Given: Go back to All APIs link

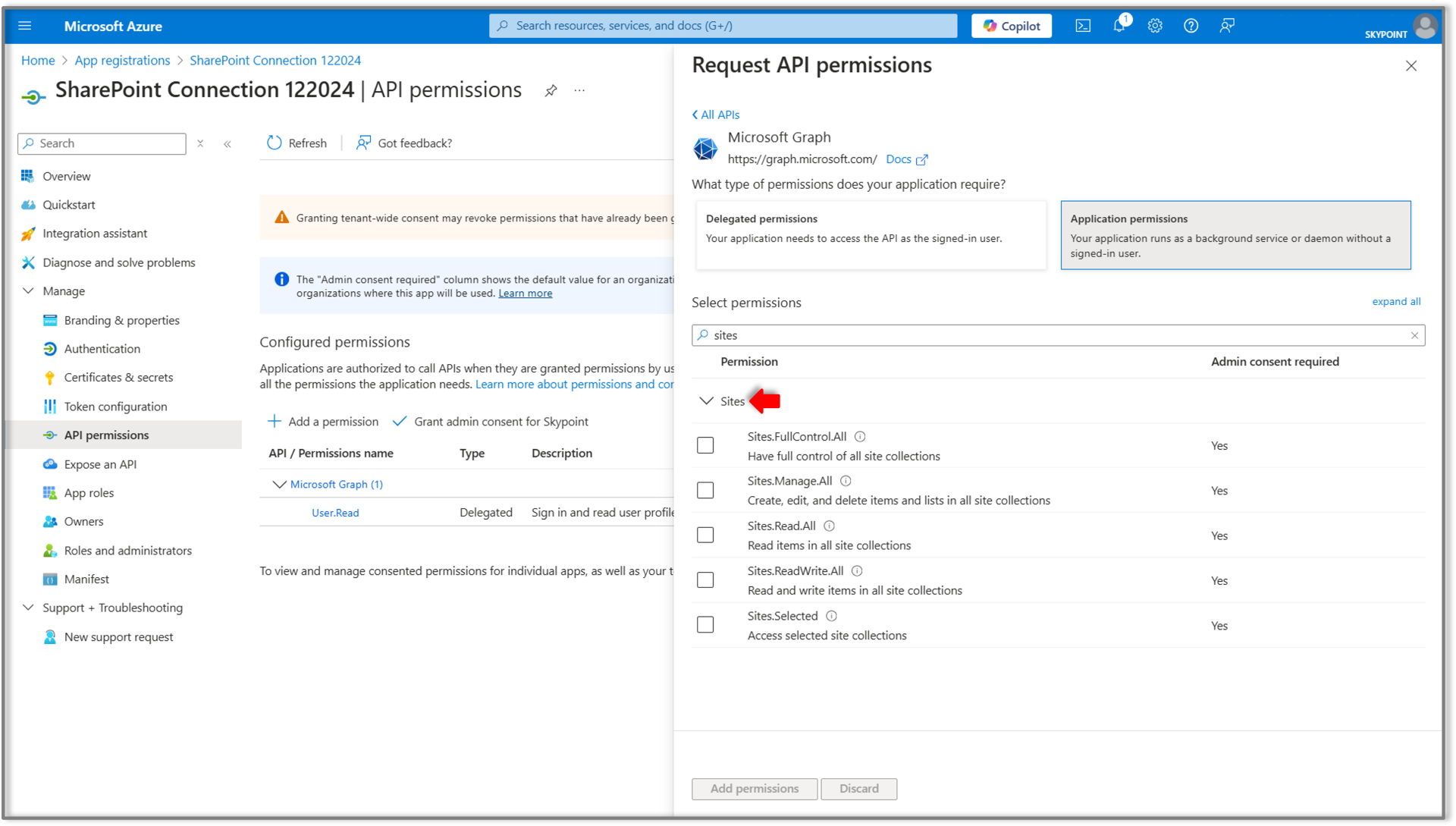Looking at the screenshot, I should [x=716, y=115].
